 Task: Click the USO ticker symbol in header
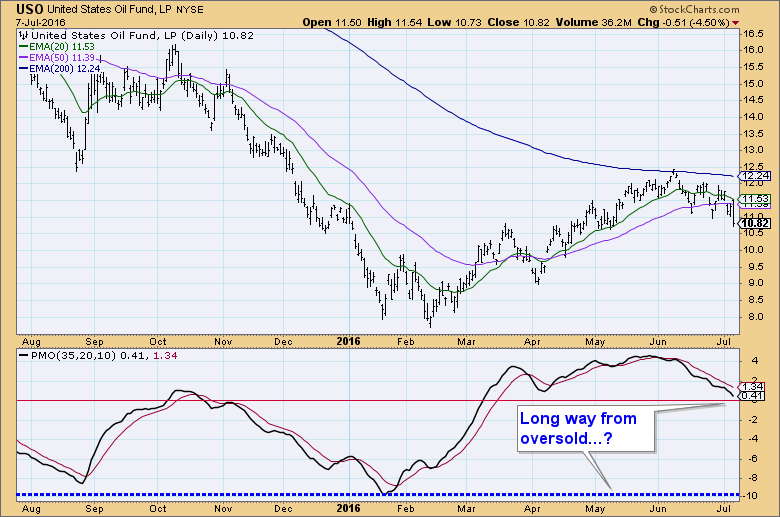[x=22, y=7]
